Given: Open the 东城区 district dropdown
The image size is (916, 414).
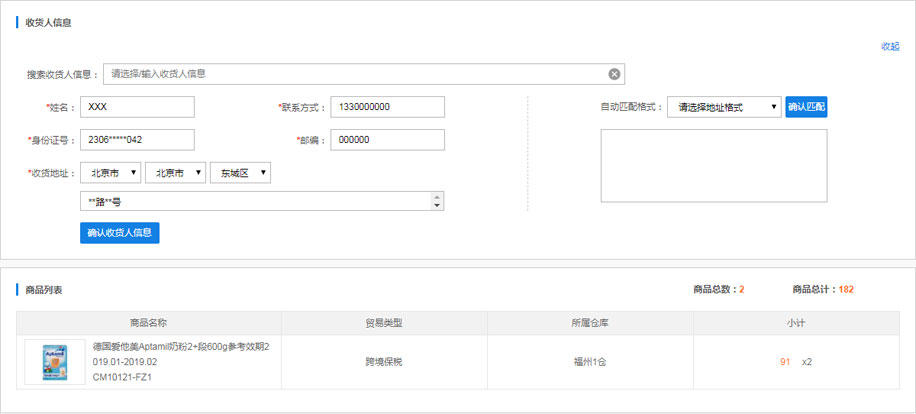Looking at the screenshot, I should 239,173.
